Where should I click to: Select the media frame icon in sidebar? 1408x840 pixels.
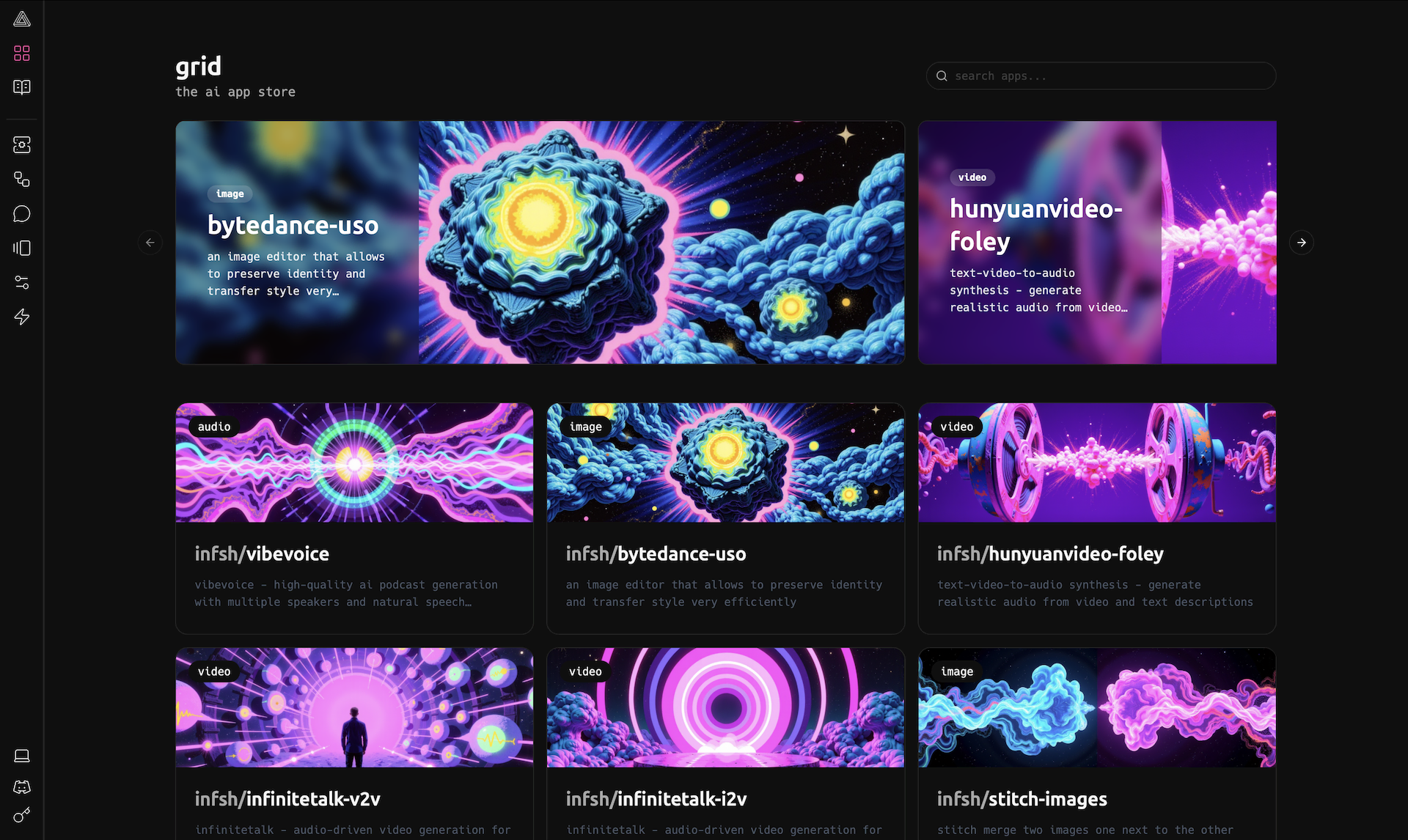[x=21, y=248]
